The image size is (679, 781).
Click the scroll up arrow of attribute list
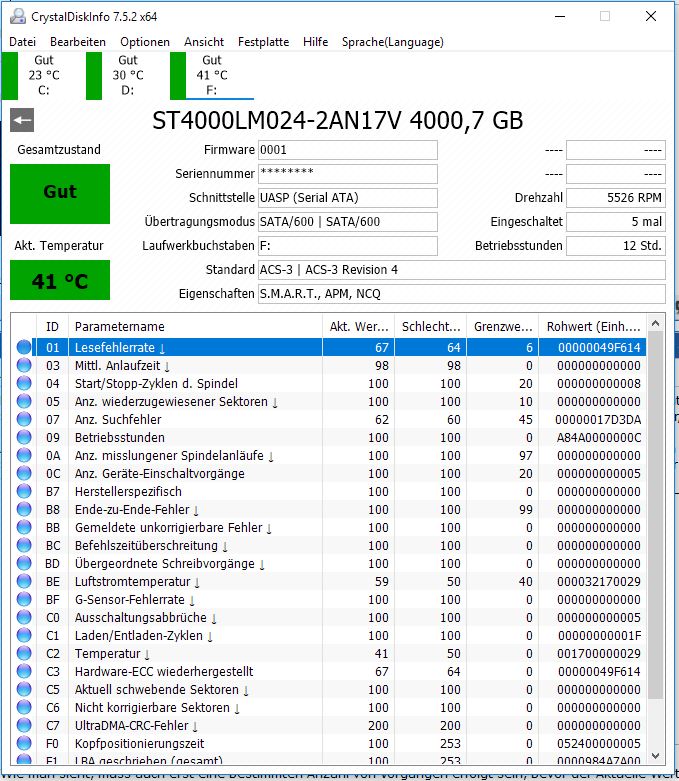coord(656,324)
